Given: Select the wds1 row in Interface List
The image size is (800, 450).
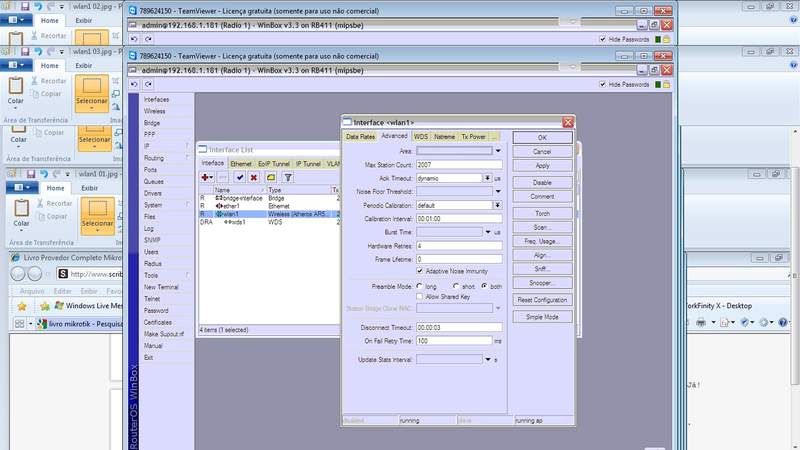Looking at the screenshot, I should 269,222.
